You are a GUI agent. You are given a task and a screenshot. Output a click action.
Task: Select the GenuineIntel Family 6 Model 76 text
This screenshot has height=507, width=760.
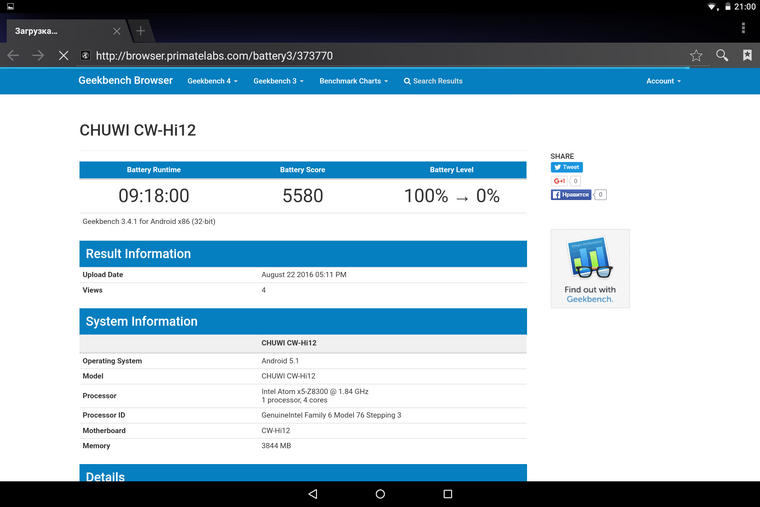click(x=331, y=415)
